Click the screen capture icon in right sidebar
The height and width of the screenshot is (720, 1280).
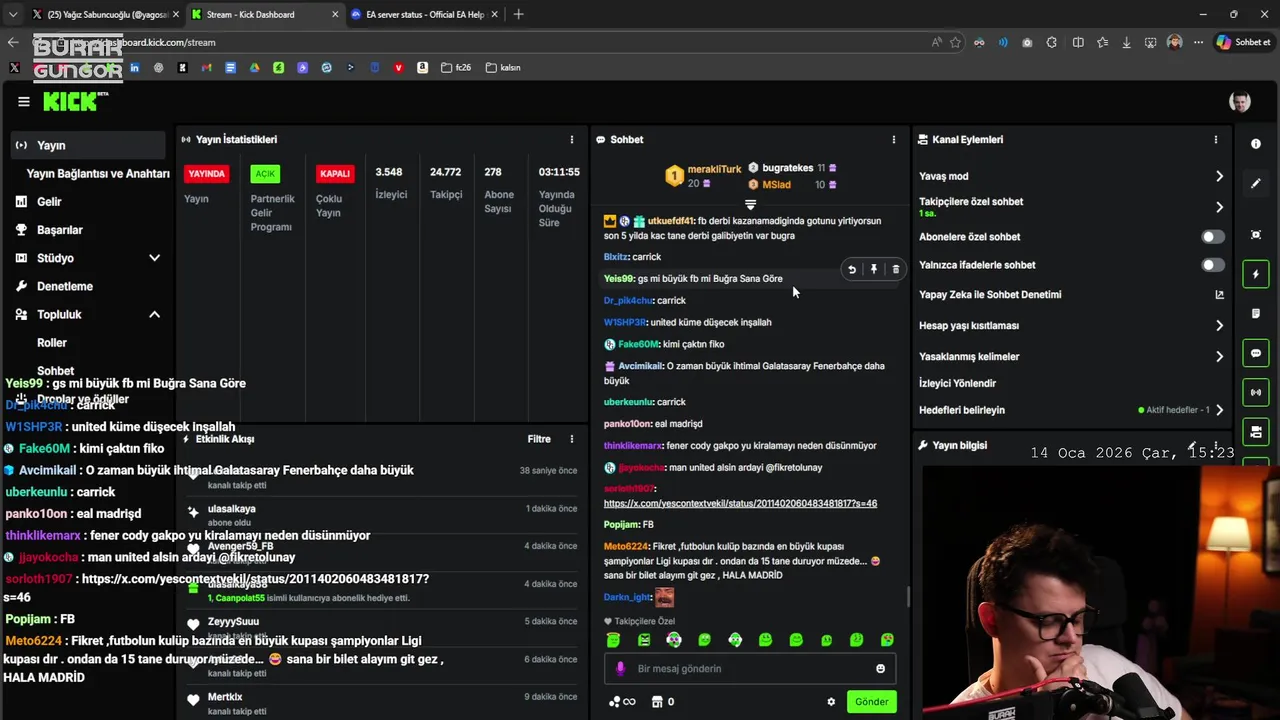1256,235
